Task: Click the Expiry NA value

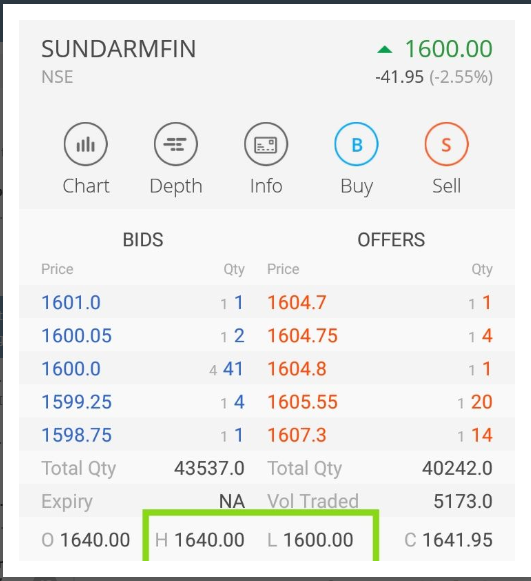Action: 232,502
